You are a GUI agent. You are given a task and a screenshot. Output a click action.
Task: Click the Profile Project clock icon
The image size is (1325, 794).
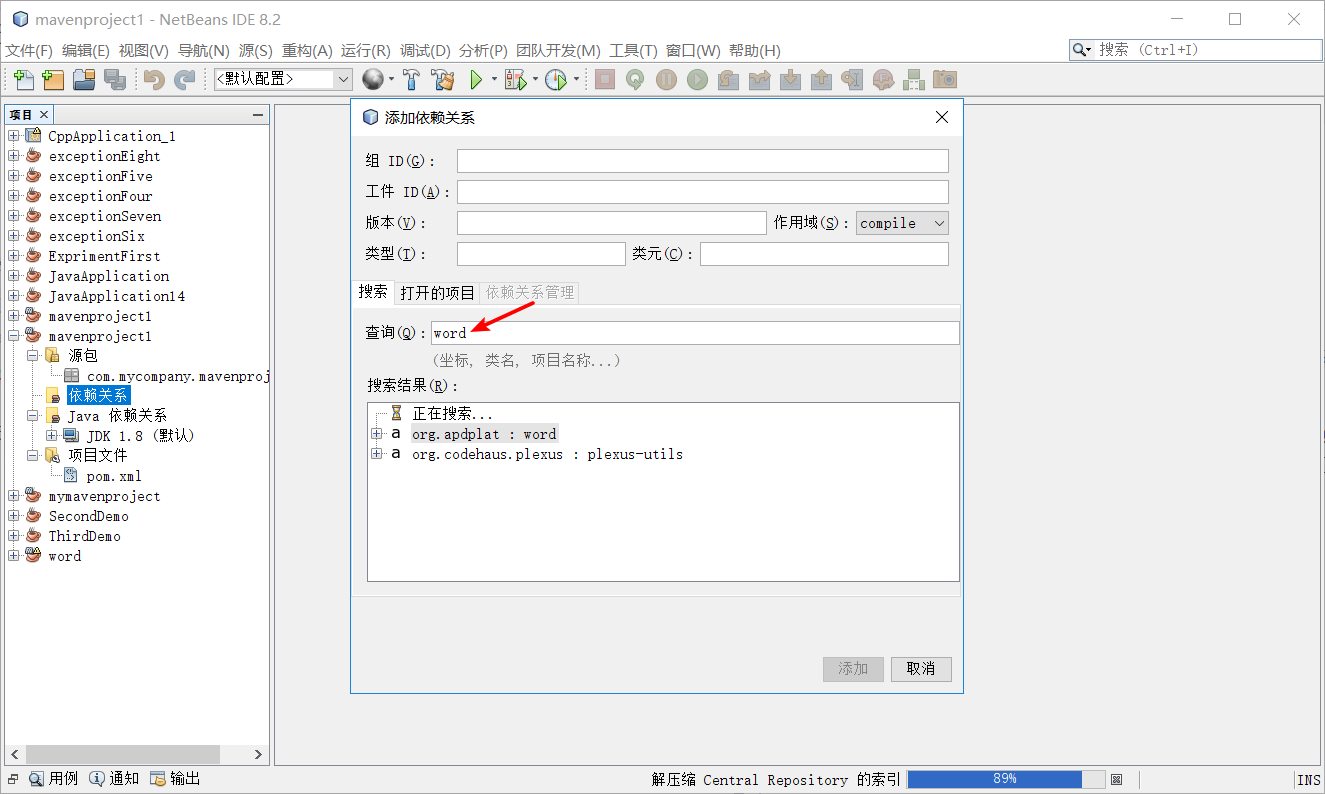click(x=556, y=80)
